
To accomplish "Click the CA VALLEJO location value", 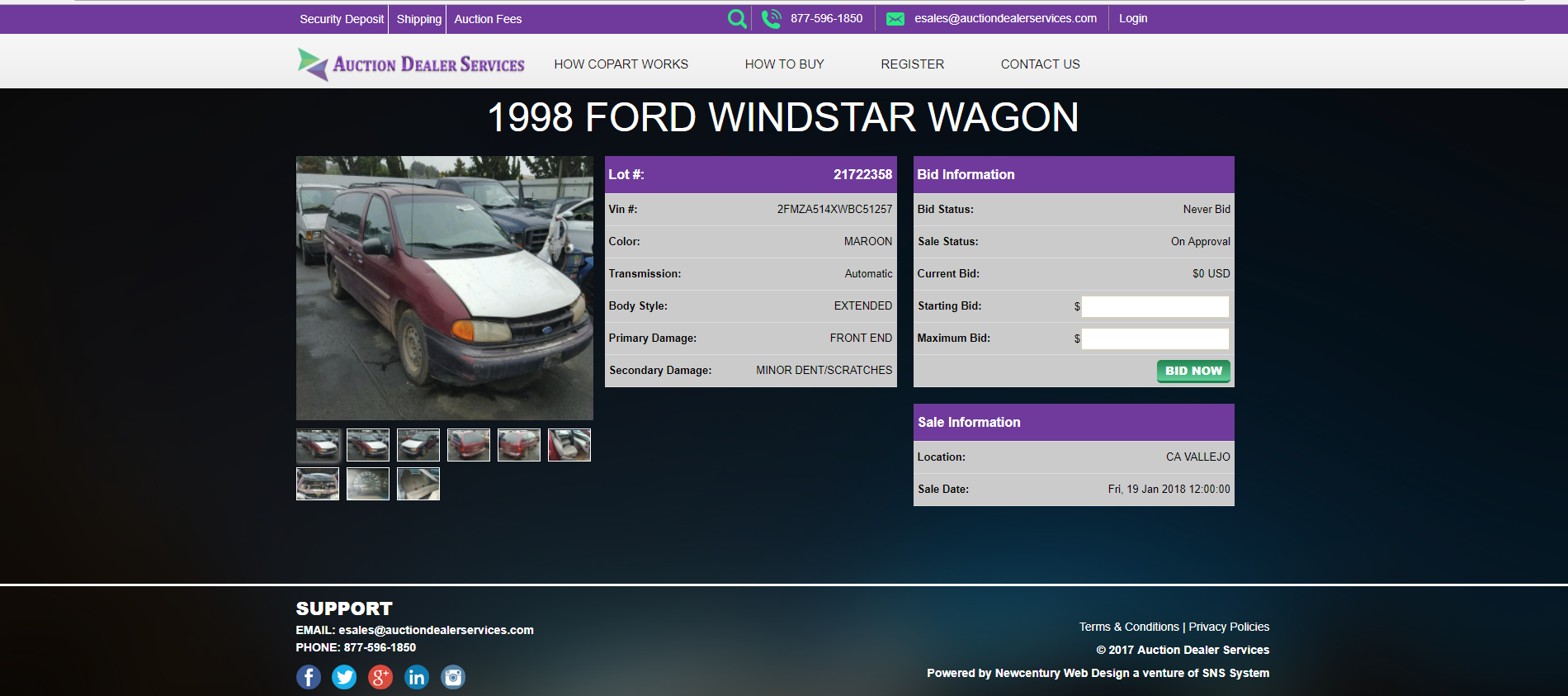I will point(1198,457).
